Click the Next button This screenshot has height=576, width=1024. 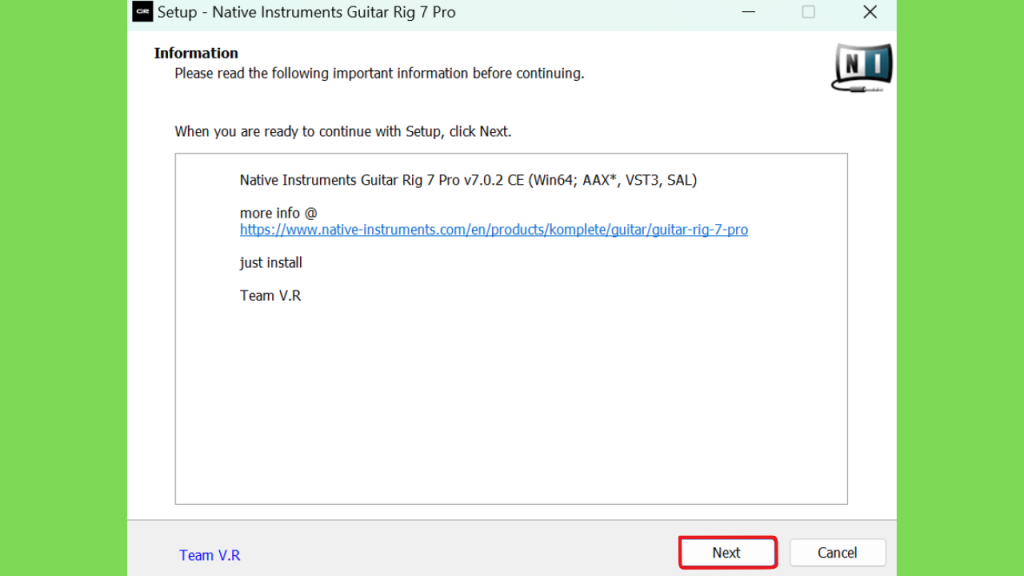(x=728, y=552)
